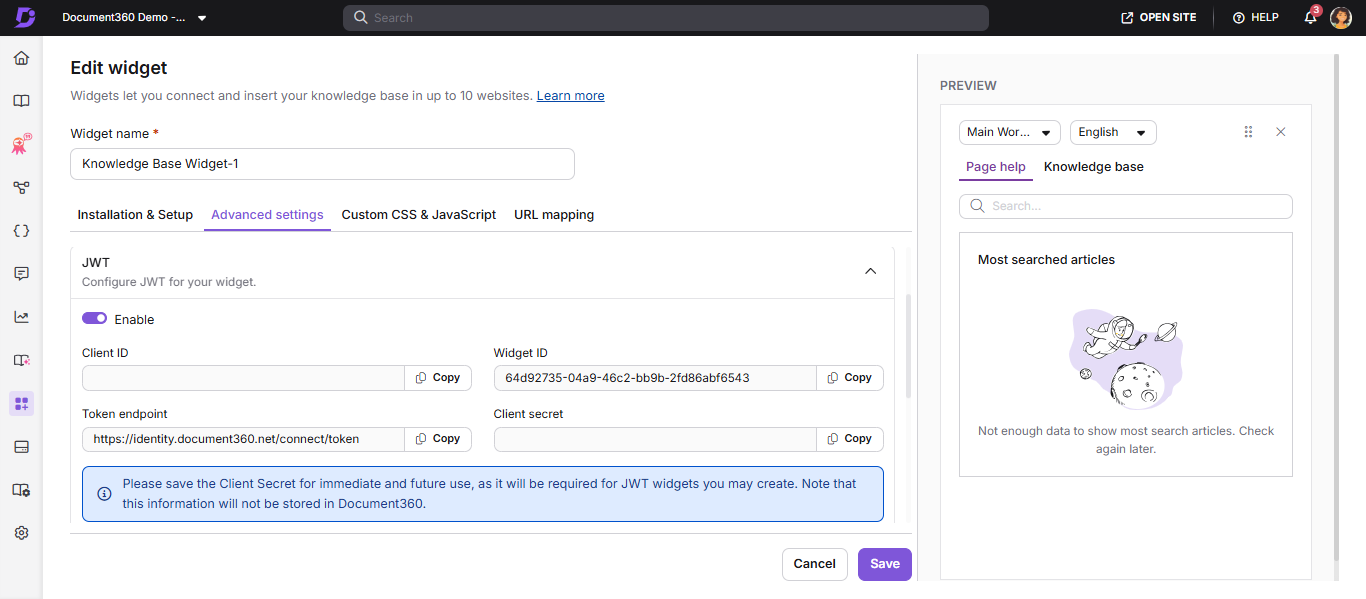Screen dimensions: 1366x599
Task: Open knowledge base portal settings icon
Action: (x=21, y=490)
